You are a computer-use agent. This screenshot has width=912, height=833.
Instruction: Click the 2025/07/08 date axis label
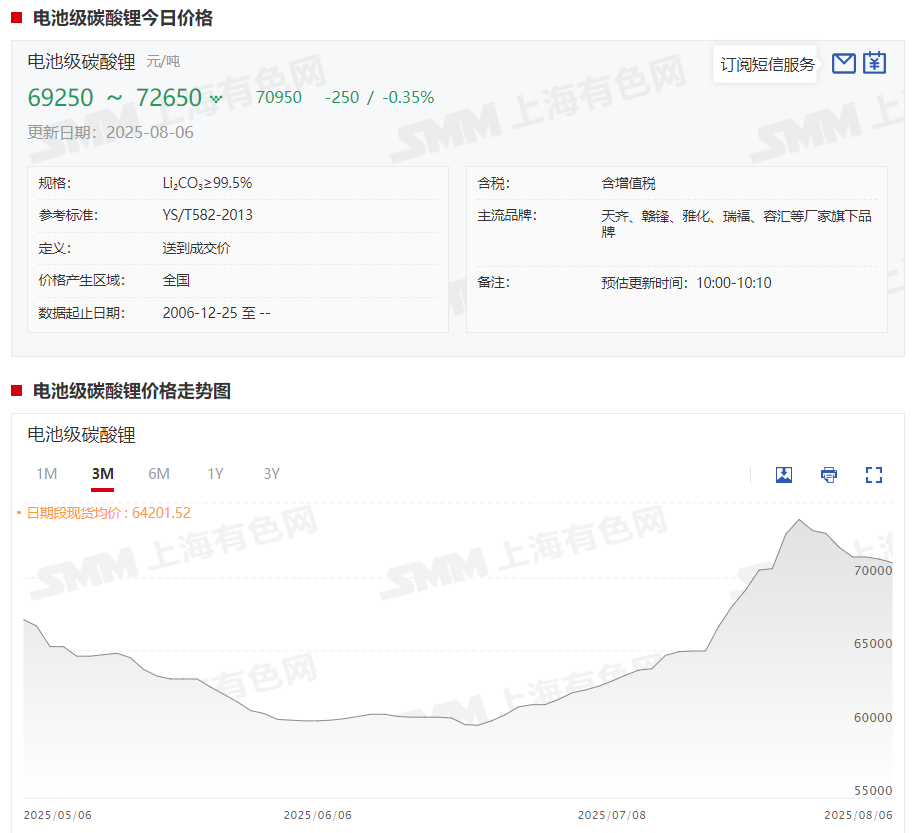(x=612, y=815)
